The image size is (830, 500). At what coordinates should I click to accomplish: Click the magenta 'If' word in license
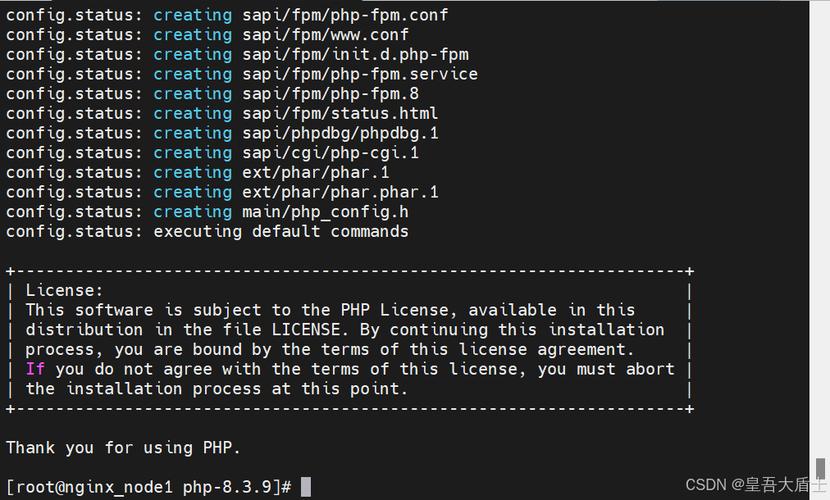(35, 368)
